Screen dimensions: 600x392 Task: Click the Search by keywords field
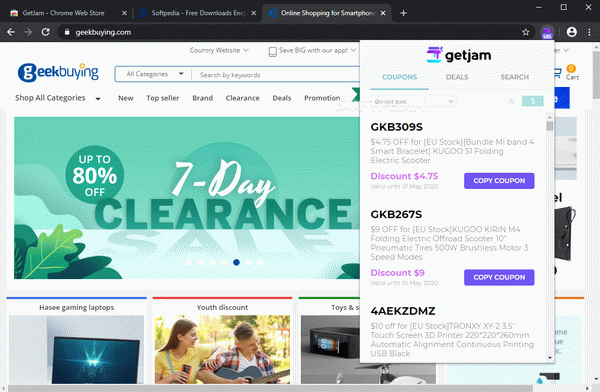(276, 75)
